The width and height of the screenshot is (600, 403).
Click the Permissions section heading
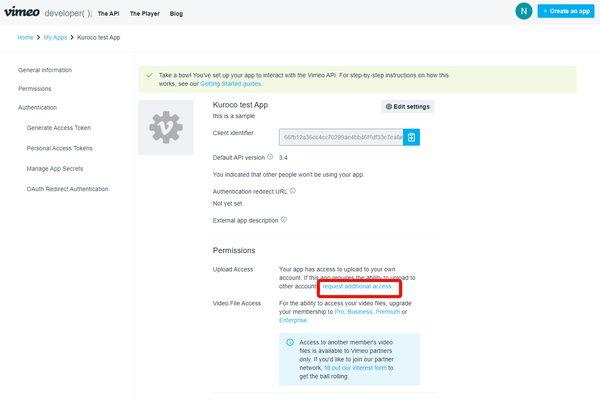point(234,250)
